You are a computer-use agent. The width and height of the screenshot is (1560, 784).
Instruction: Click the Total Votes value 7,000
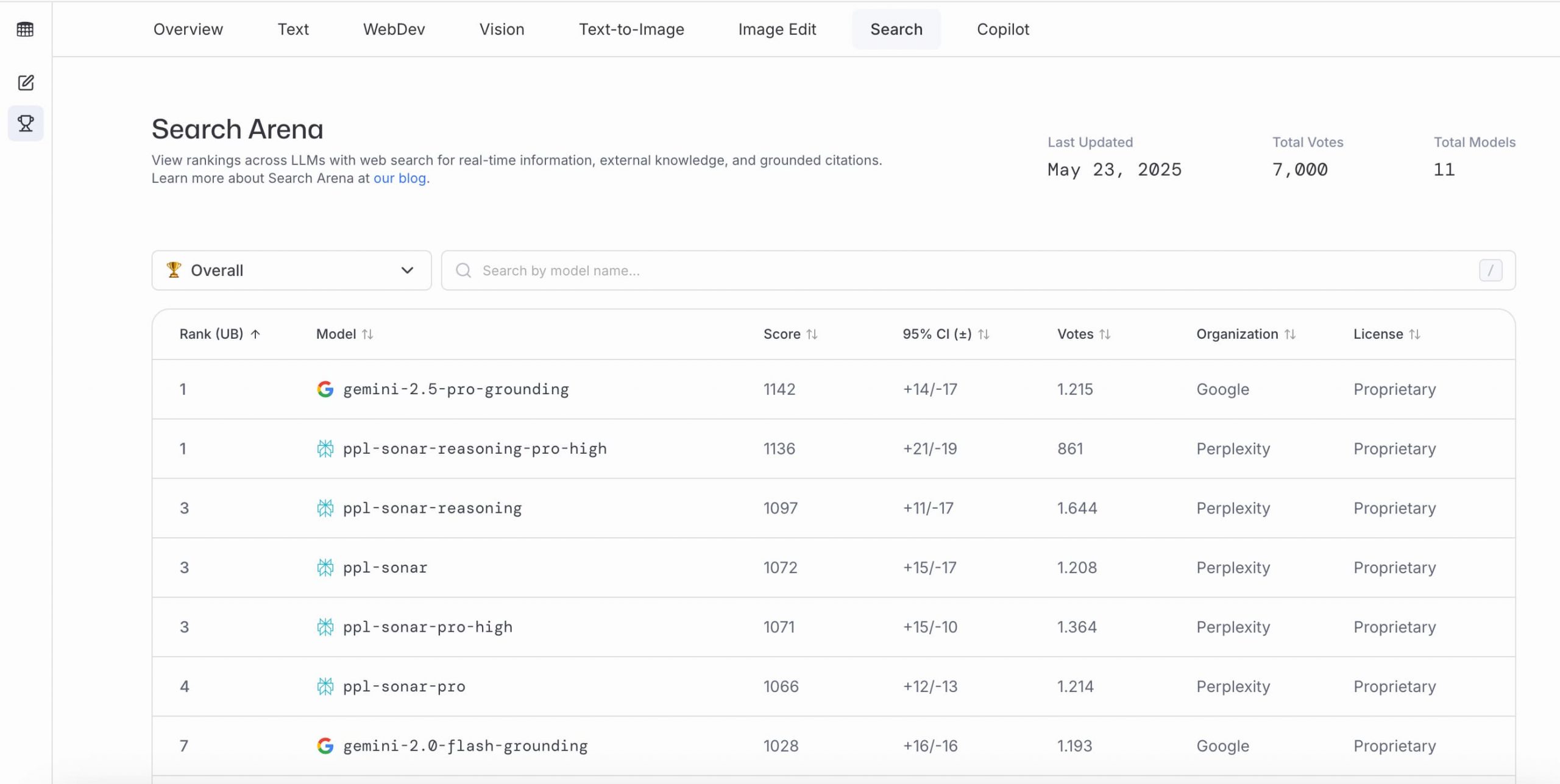pos(1300,169)
